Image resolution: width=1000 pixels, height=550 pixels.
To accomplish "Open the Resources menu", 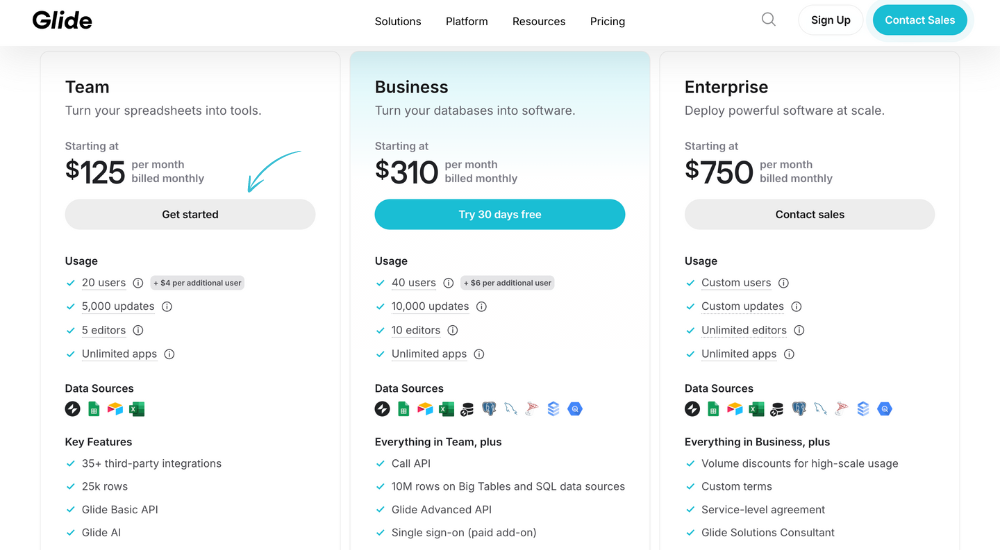I will pyautogui.click(x=539, y=21).
